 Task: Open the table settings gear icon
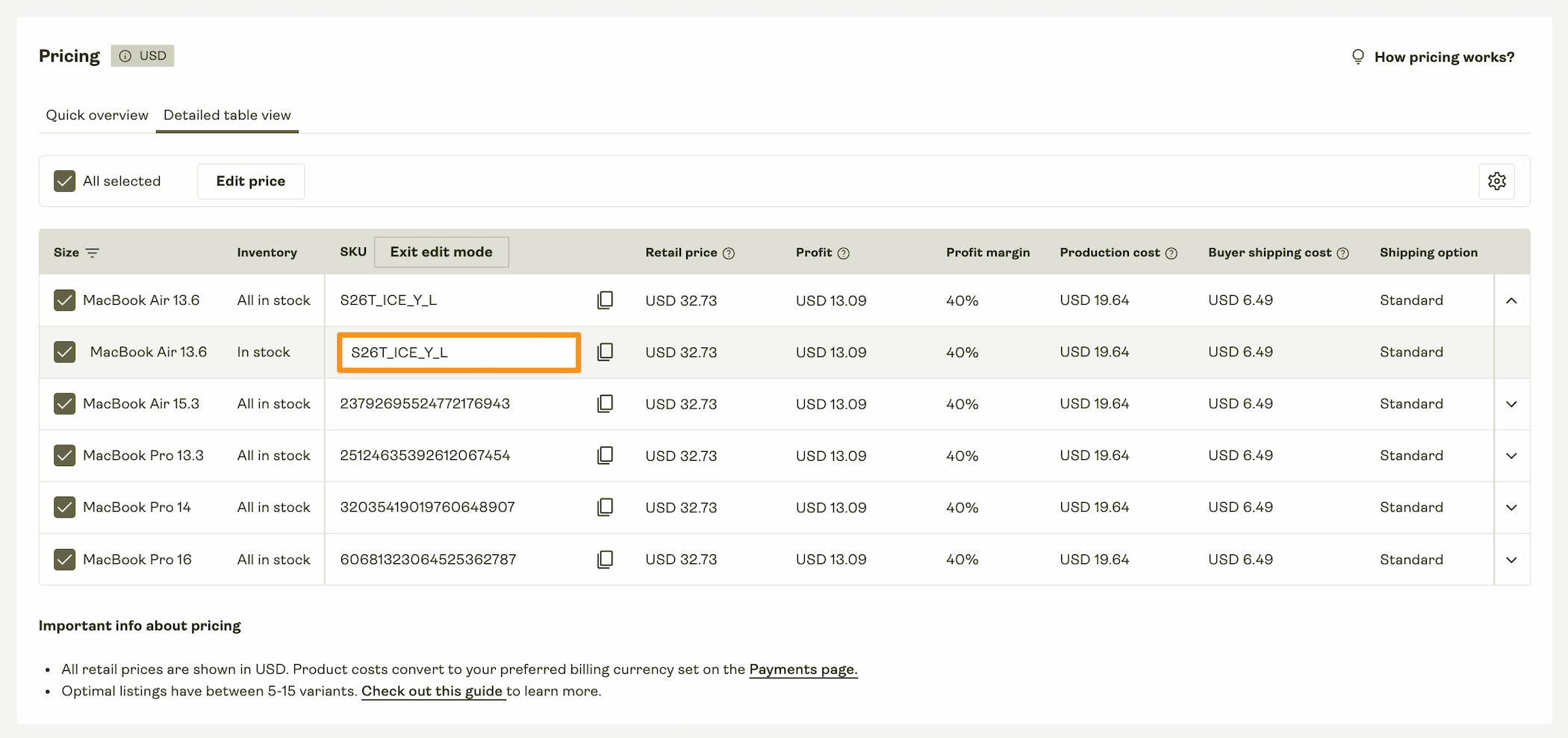[1496, 181]
